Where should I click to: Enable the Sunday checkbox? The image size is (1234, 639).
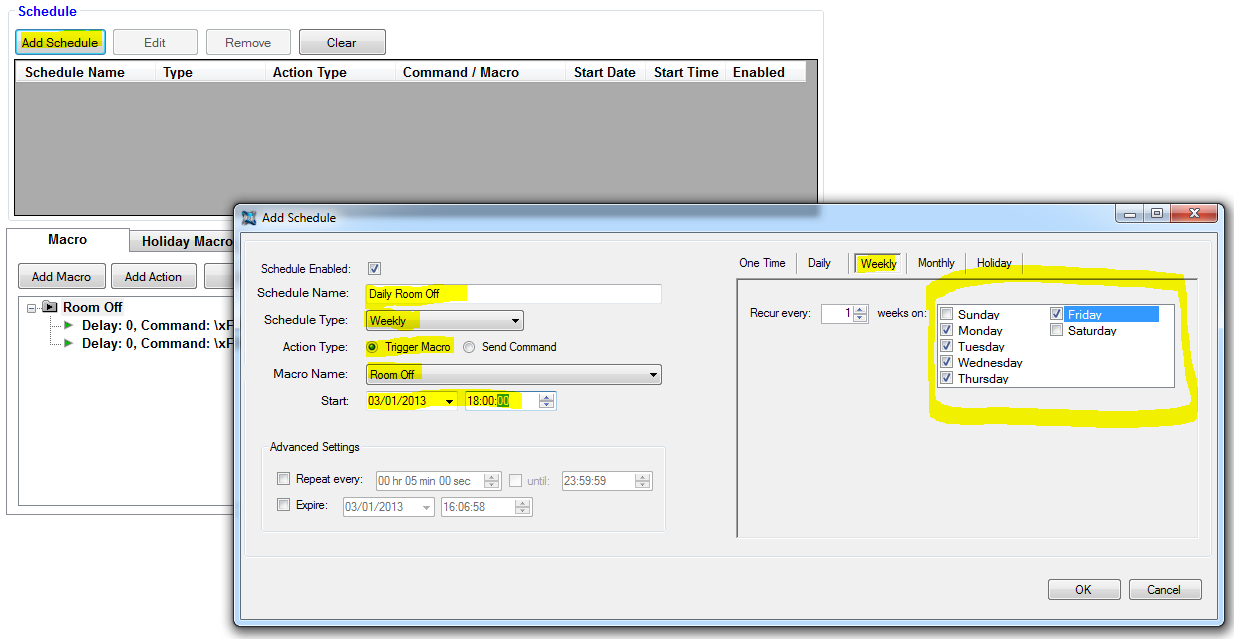click(946, 314)
